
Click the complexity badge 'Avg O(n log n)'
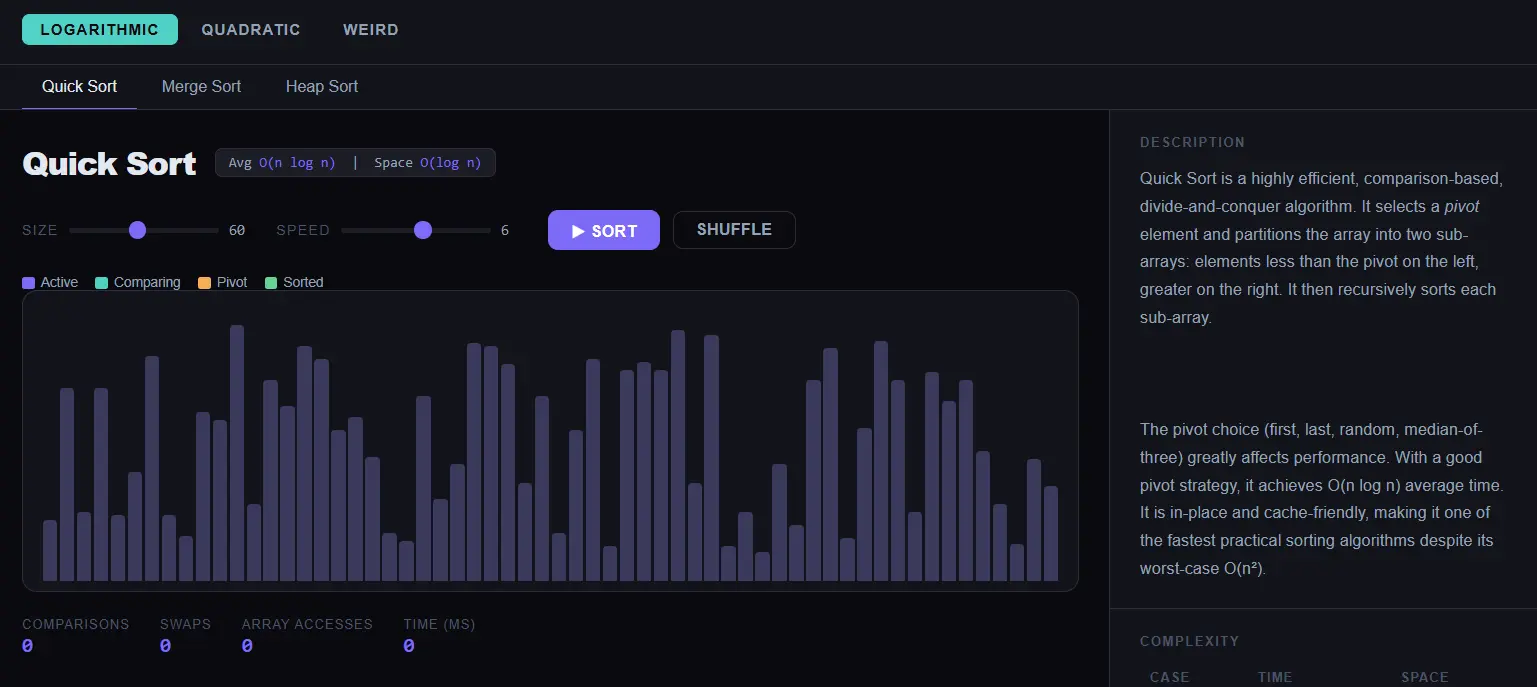pos(282,163)
